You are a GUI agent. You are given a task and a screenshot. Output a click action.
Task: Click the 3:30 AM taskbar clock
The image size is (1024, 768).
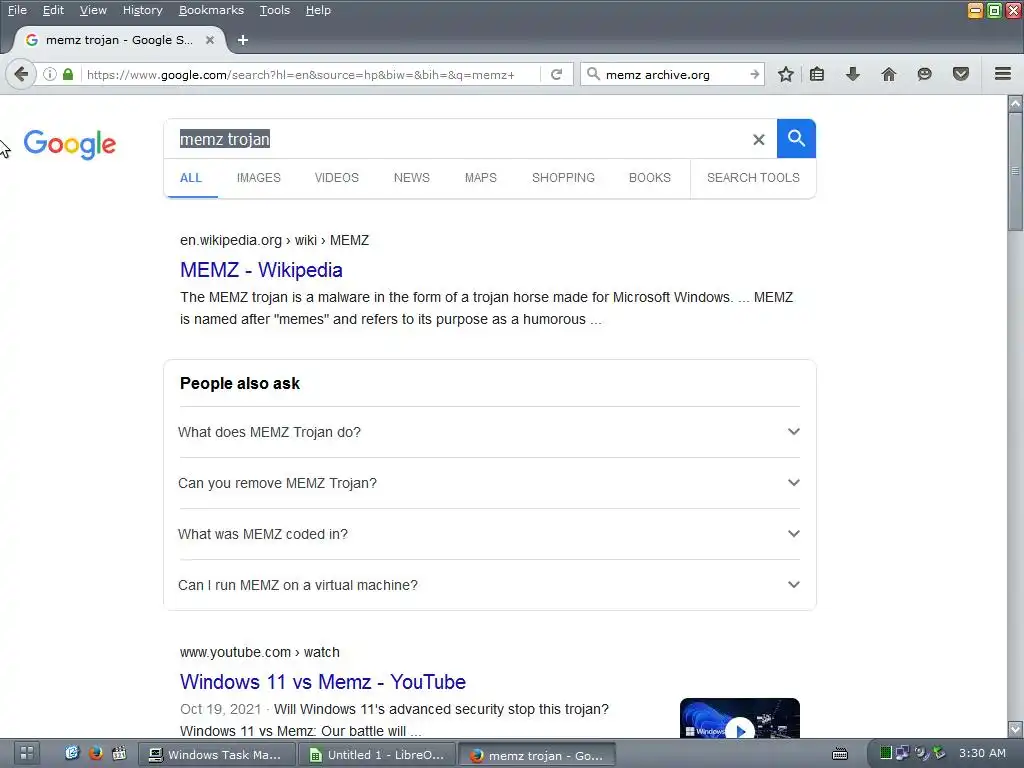click(982, 753)
